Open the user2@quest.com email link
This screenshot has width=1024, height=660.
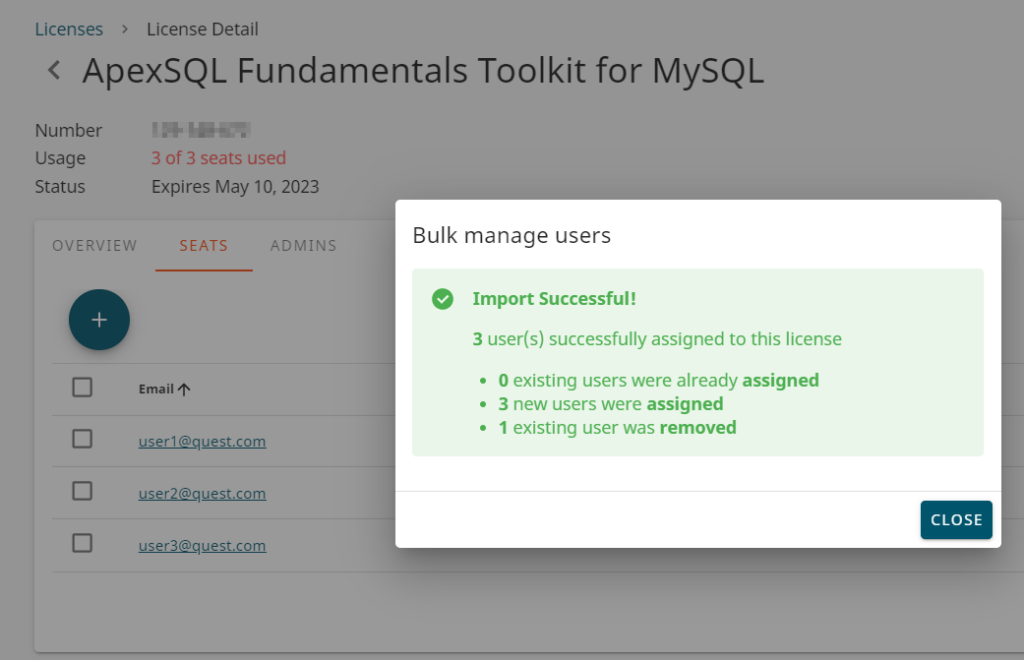tap(202, 493)
